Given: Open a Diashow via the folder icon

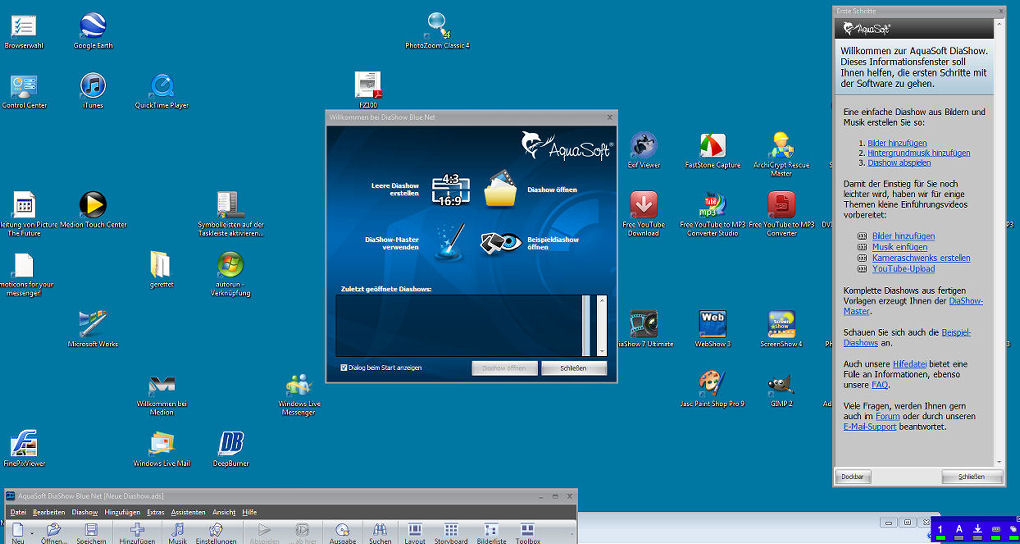Looking at the screenshot, I should [500, 190].
